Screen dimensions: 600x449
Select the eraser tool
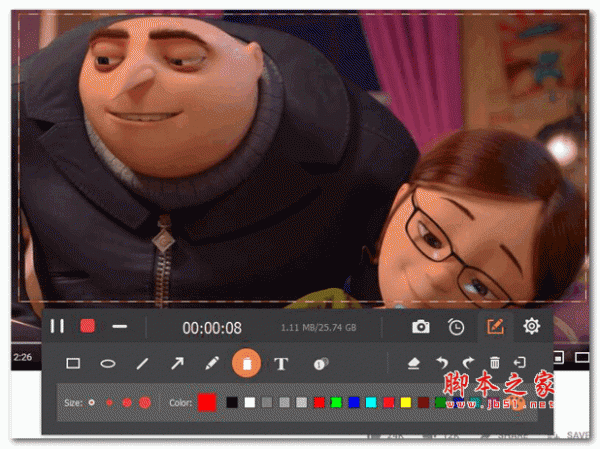coord(414,363)
